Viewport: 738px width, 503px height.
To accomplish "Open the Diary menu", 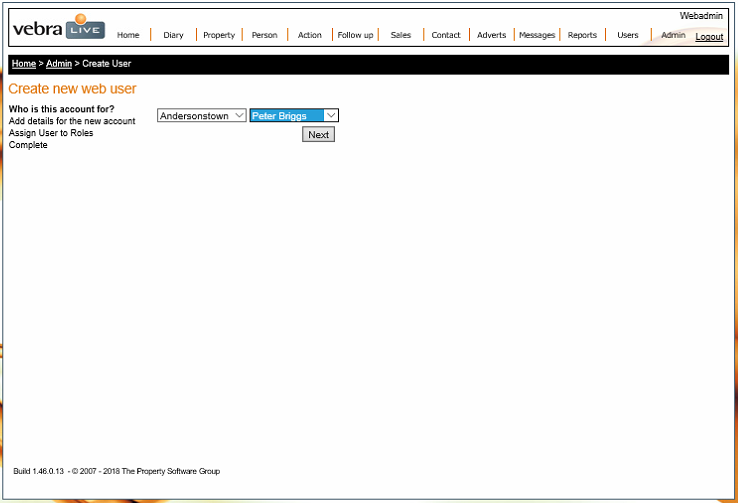I will (173, 35).
